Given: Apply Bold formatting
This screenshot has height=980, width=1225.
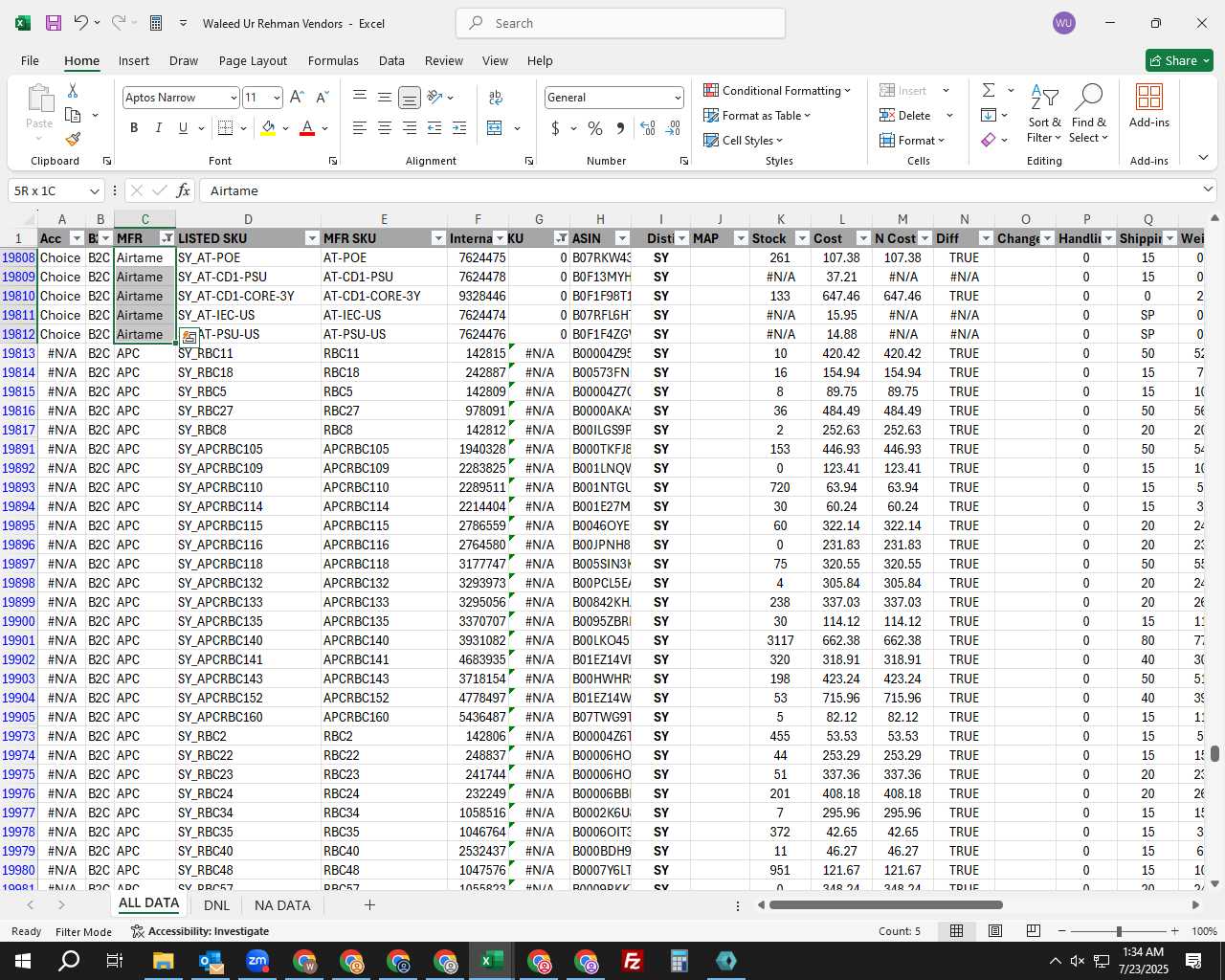Looking at the screenshot, I should 134,127.
